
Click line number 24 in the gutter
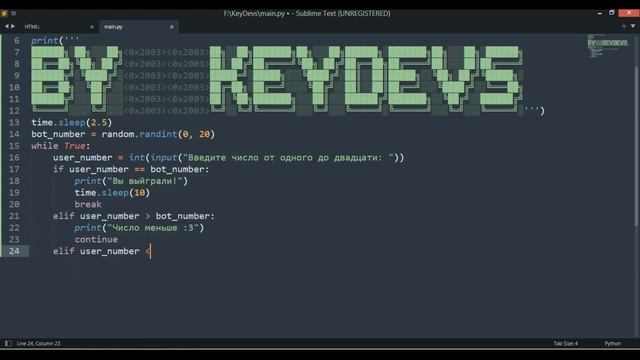pyautogui.click(x=14, y=251)
